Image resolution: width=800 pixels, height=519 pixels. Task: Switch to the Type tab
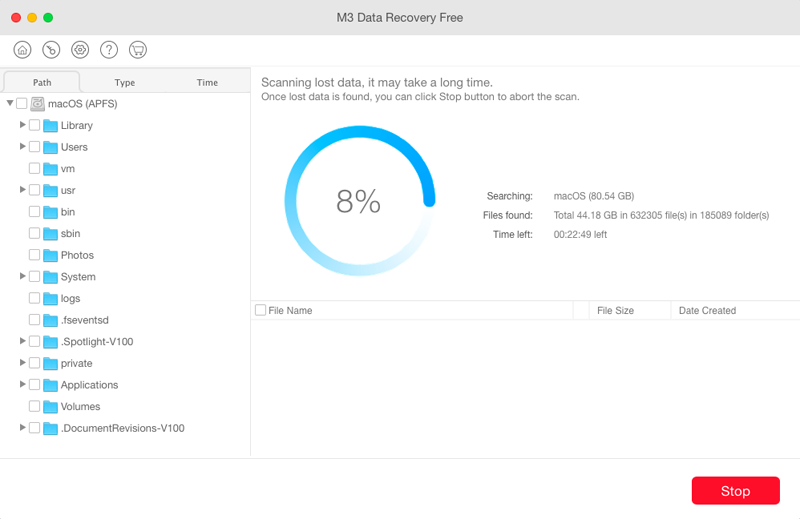124,82
